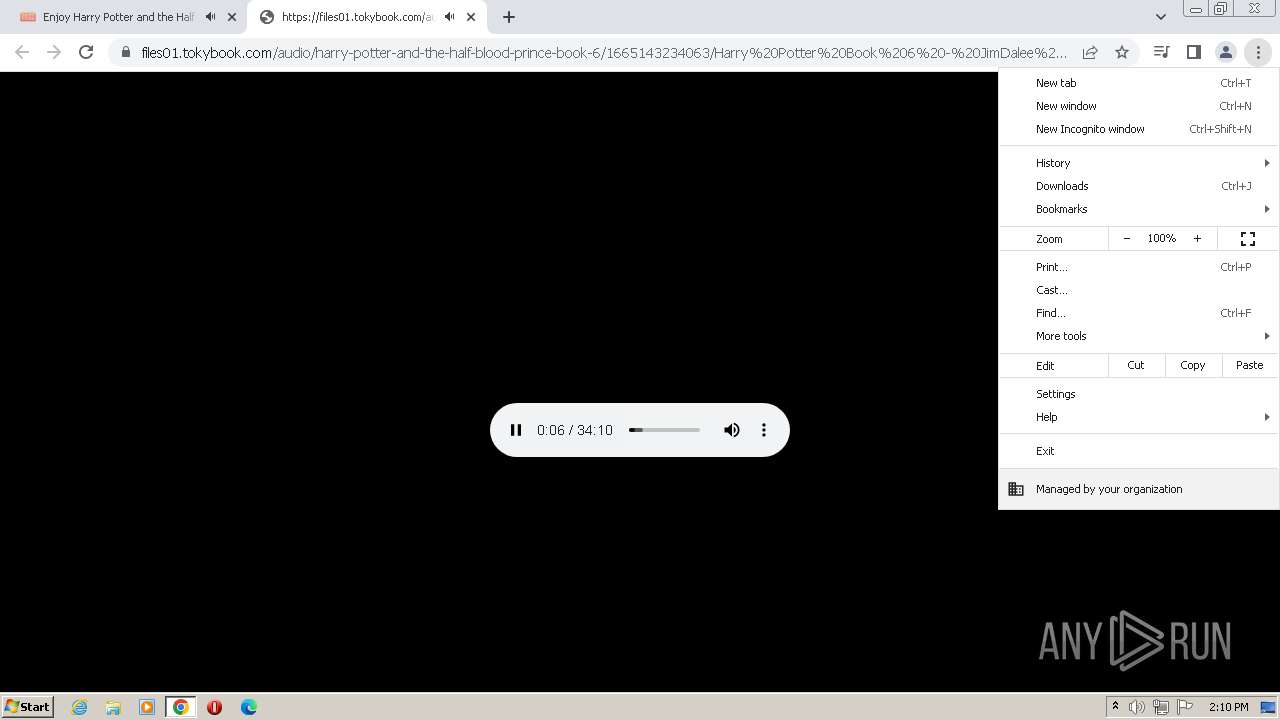This screenshot has width=1280, height=720.
Task: Open audio player more options menu
Action: coord(764,430)
